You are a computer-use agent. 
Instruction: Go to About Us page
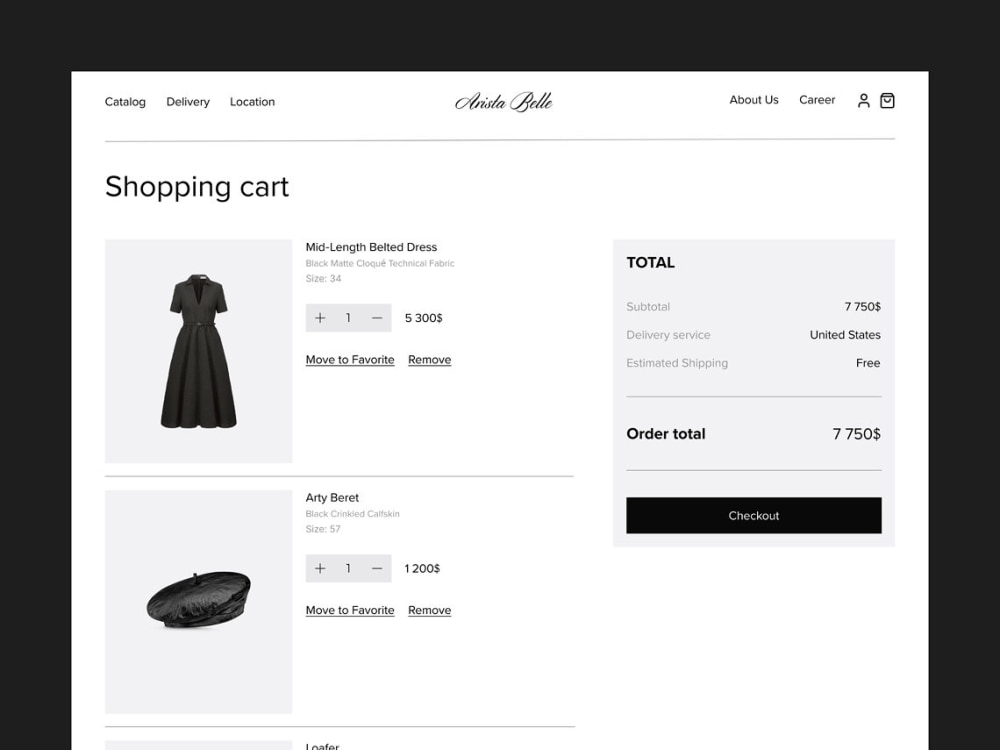click(754, 100)
